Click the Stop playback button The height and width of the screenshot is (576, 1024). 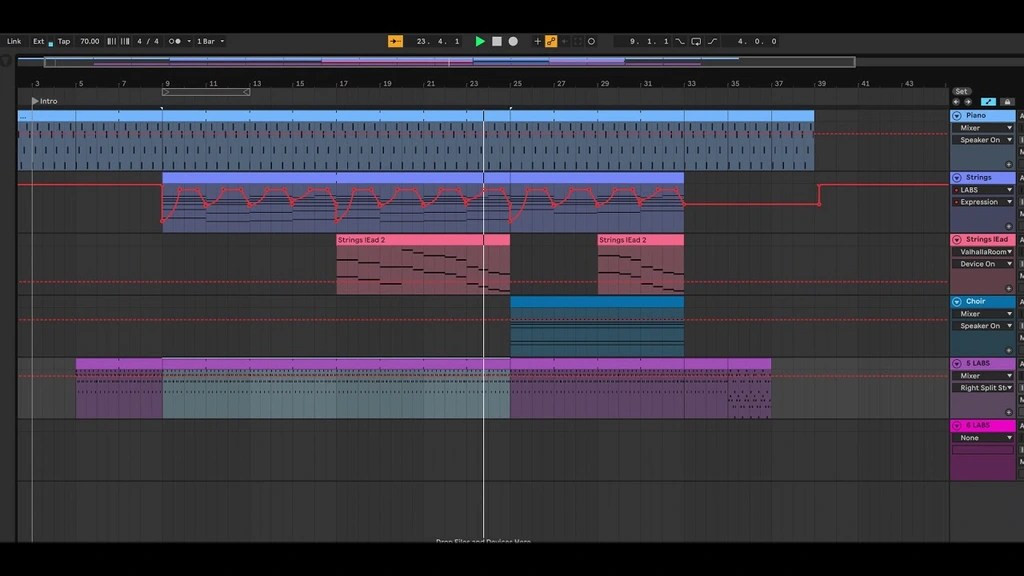click(497, 41)
